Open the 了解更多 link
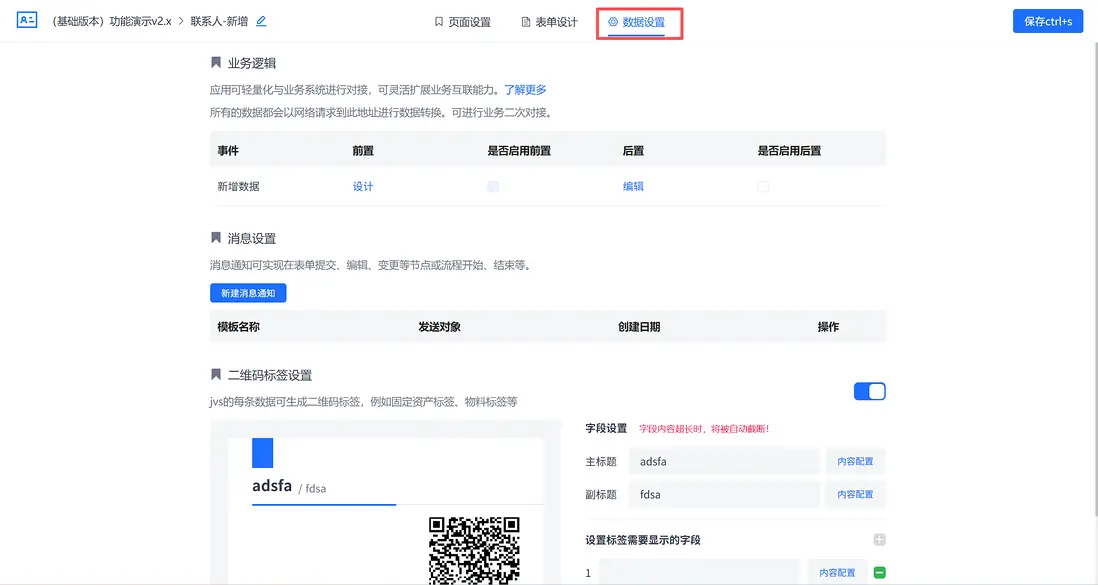The height and width of the screenshot is (585, 1098). (x=525, y=90)
